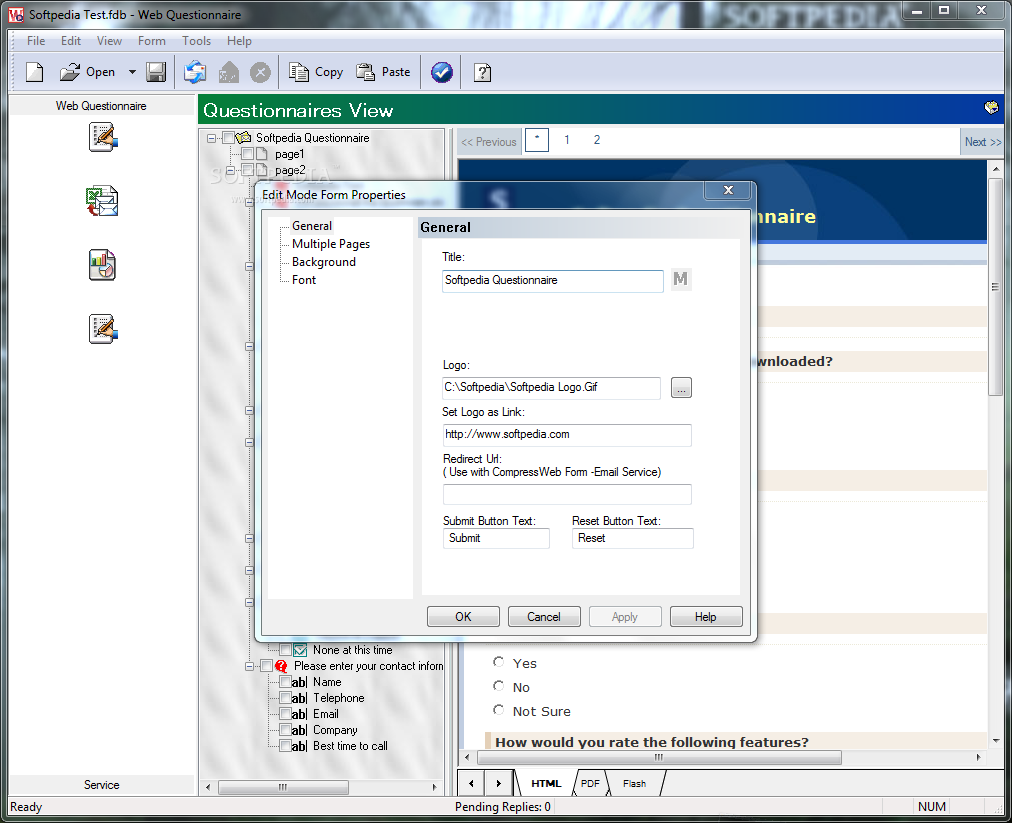Open the Tools menu
Screen dimensions: 1012x823
click(x=196, y=41)
